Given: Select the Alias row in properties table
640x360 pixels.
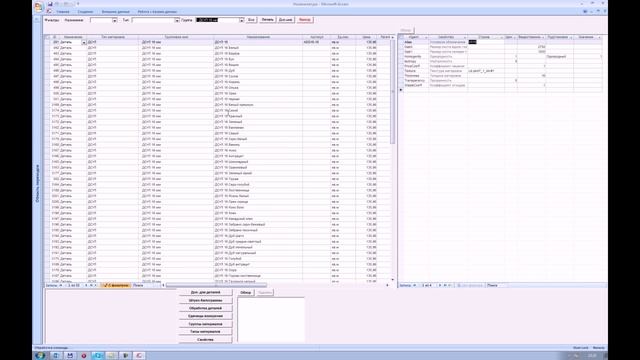Looking at the screenshot, I should (x=500, y=42).
